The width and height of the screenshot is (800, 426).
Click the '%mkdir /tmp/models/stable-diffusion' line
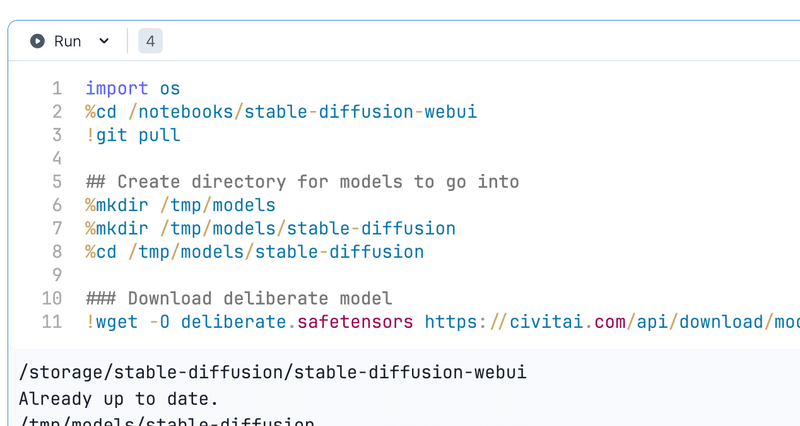[x=270, y=228]
